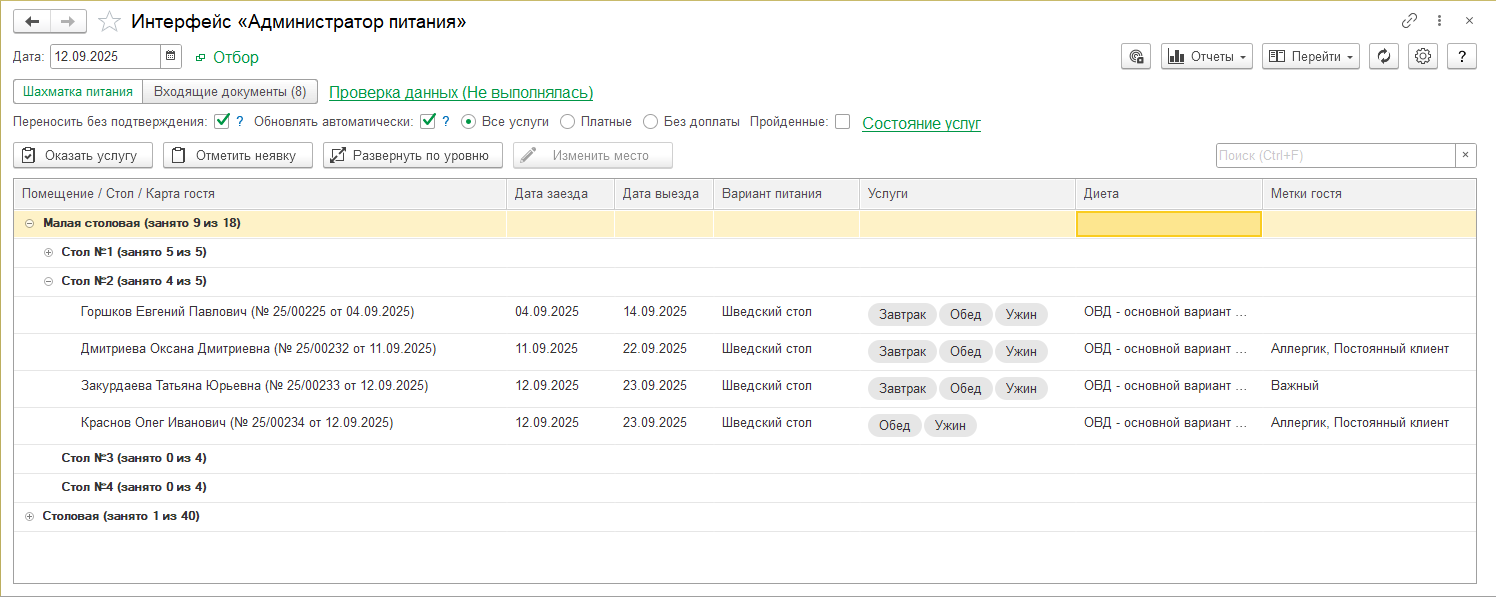Image resolution: width=1496 pixels, height=597 pixels.
Task: Switch to 'Входящие документы (8)' tab
Action: point(230,92)
